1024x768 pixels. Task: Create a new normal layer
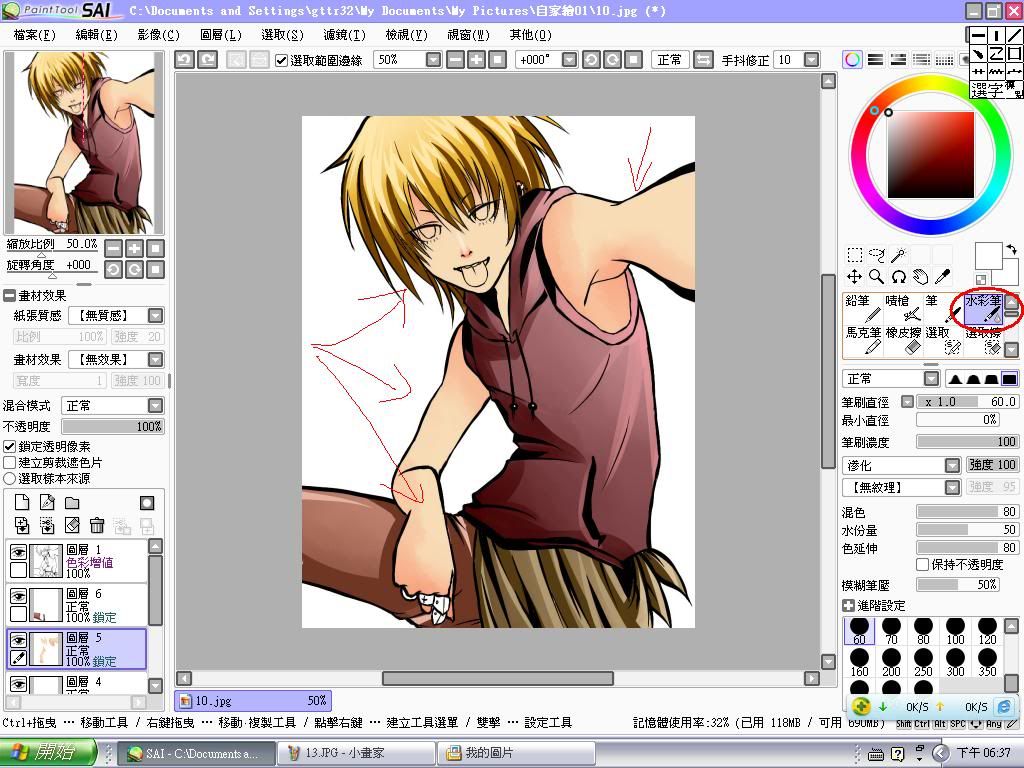point(22,502)
